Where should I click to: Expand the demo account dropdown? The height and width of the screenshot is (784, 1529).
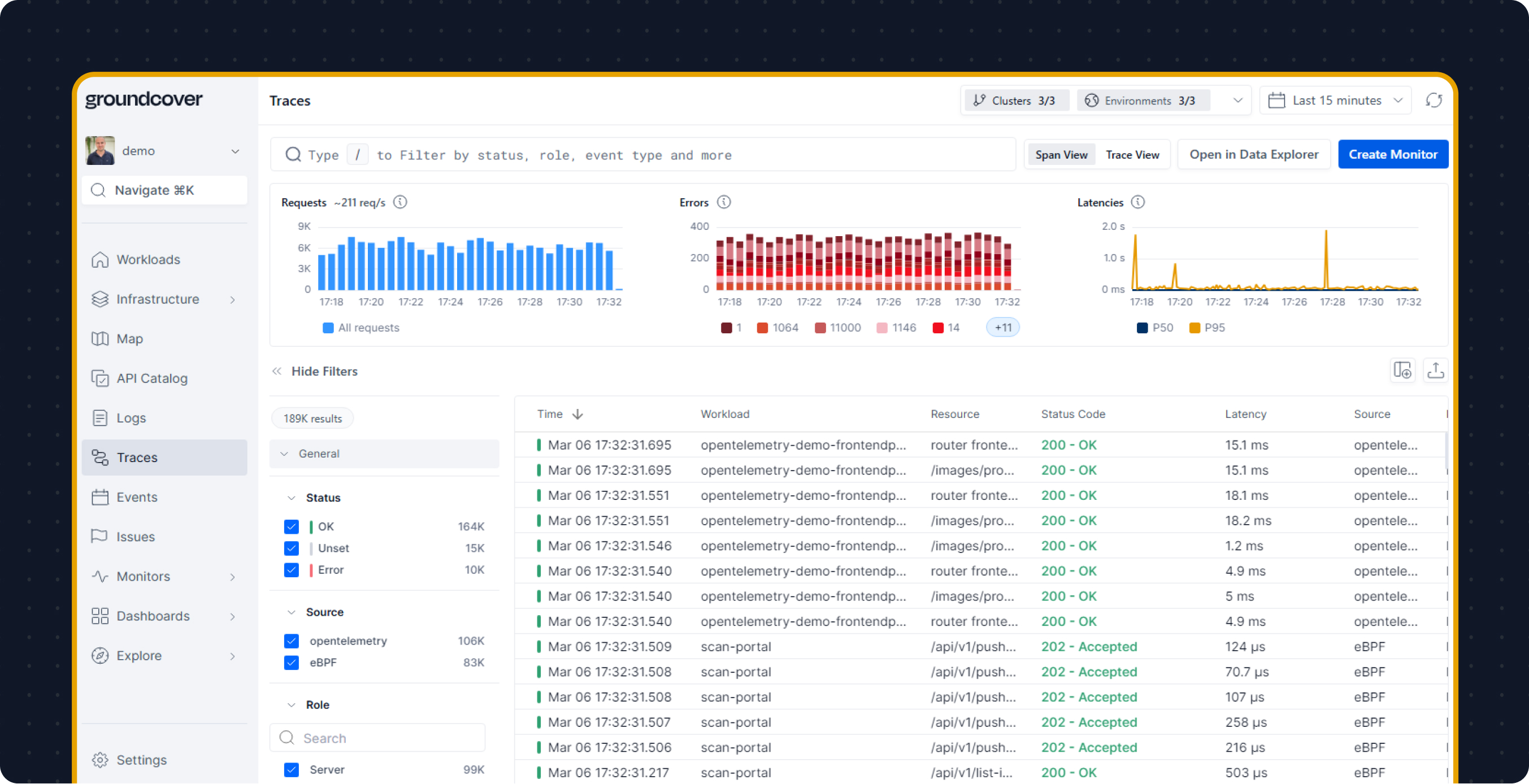[235, 151]
